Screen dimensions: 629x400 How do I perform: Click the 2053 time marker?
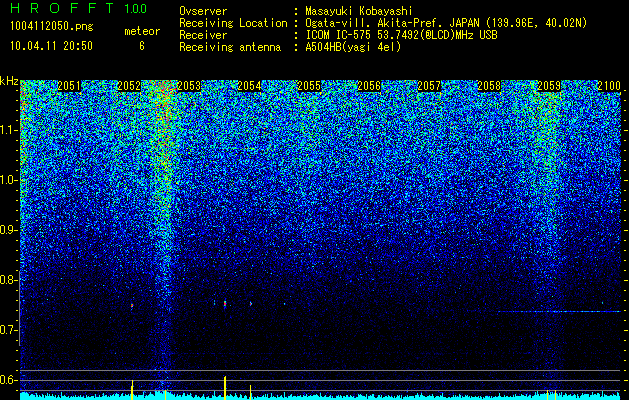pos(189,86)
